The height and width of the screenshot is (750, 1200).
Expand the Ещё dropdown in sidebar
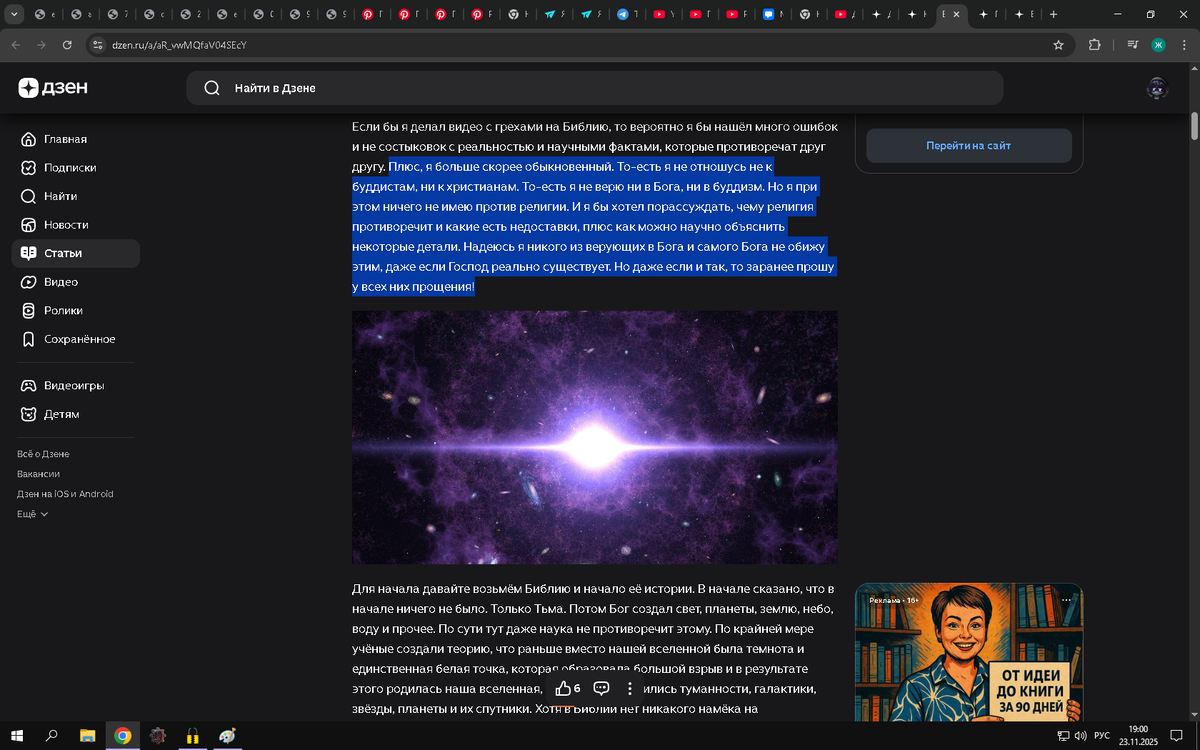pos(33,514)
